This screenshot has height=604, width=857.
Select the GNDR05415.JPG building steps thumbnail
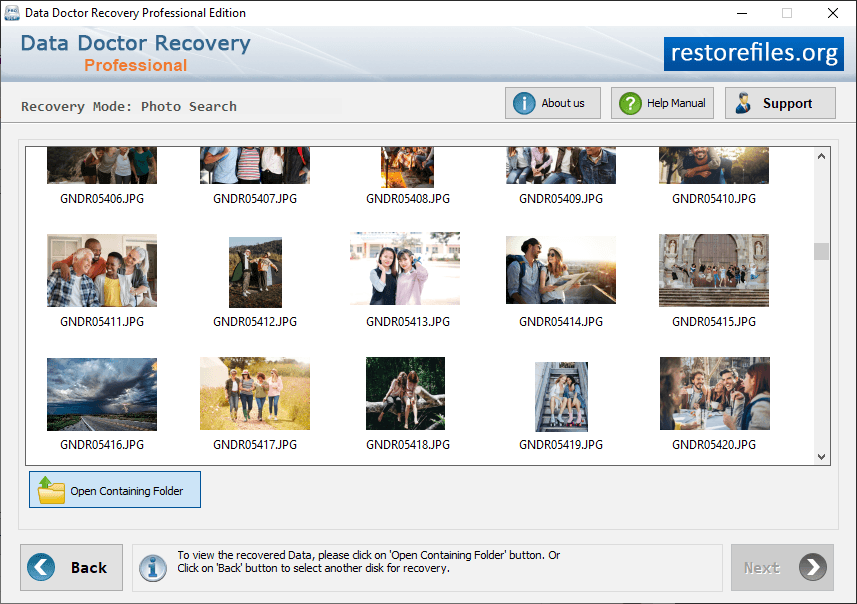pos(714,271)
